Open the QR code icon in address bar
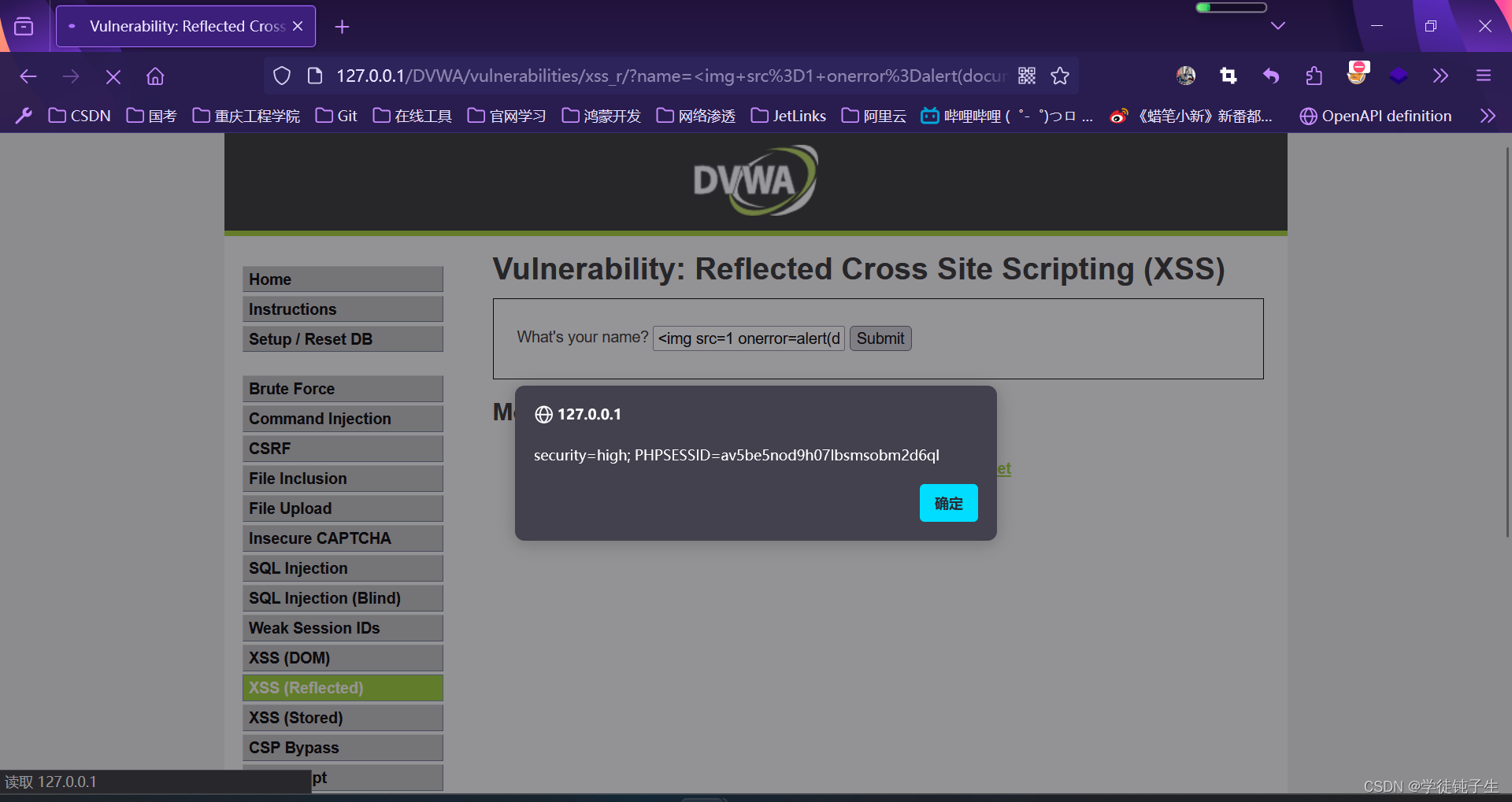 point(1027,76)
